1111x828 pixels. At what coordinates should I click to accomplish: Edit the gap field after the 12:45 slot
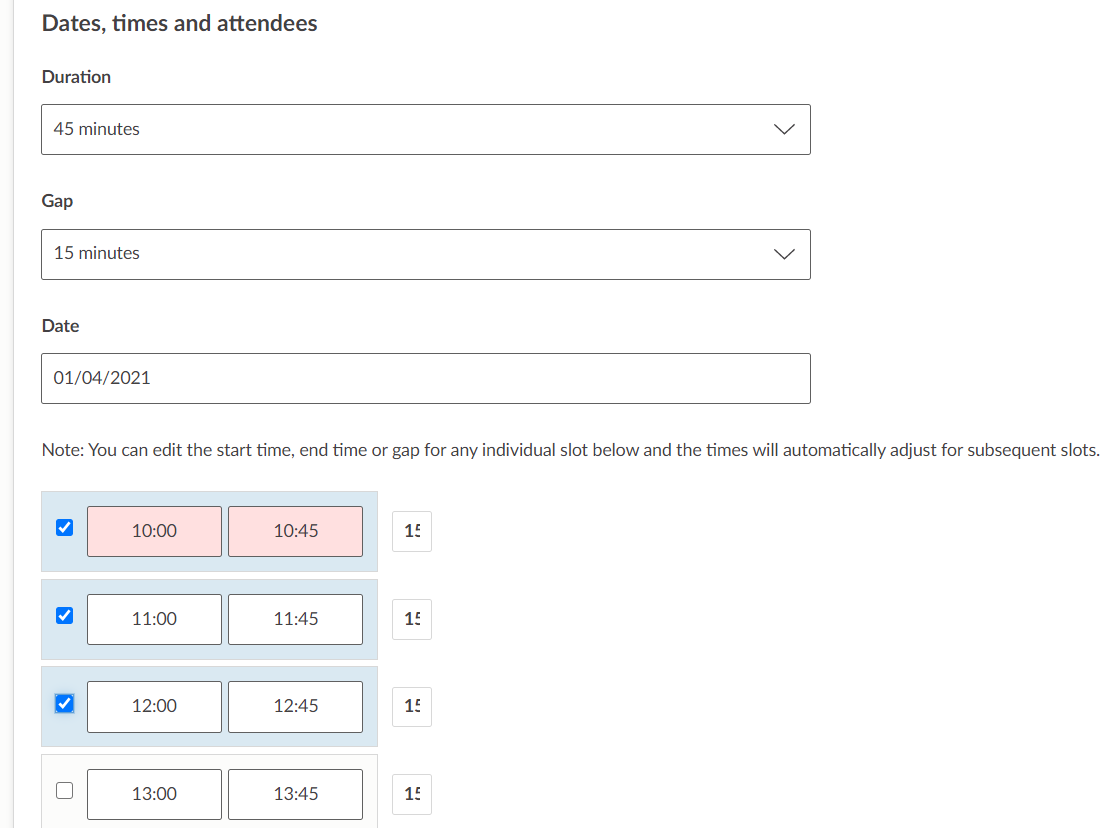coord(412,706)
